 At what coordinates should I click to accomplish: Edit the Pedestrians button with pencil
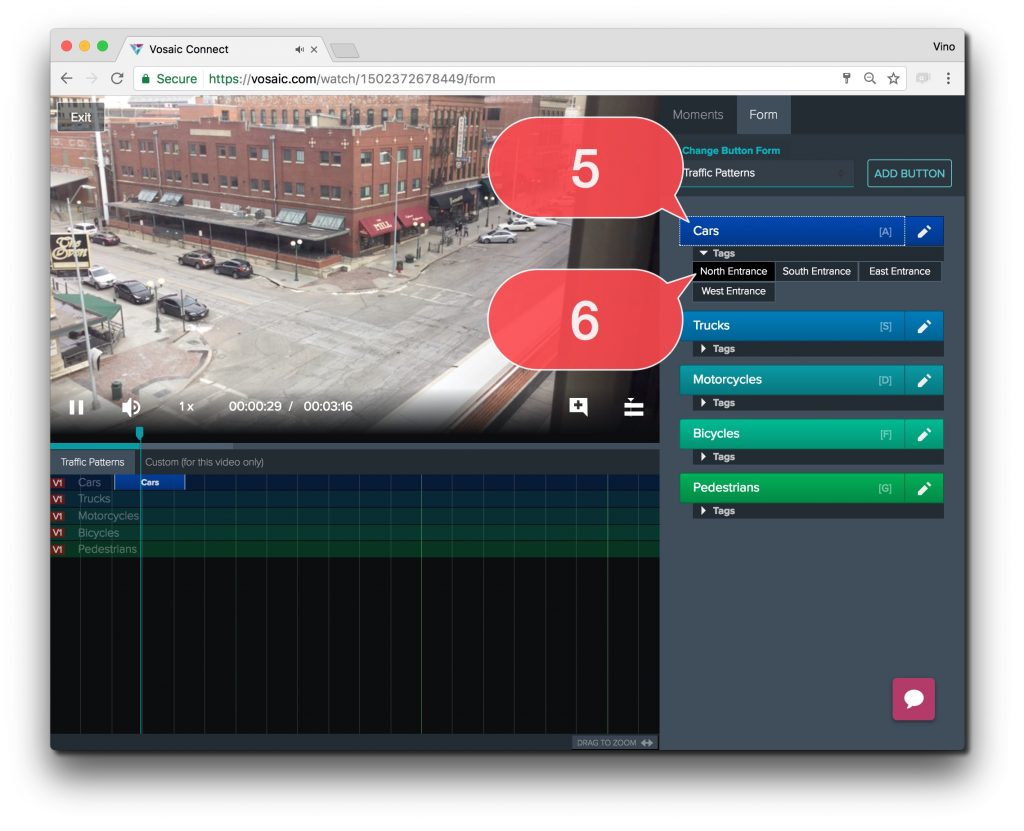924,489
